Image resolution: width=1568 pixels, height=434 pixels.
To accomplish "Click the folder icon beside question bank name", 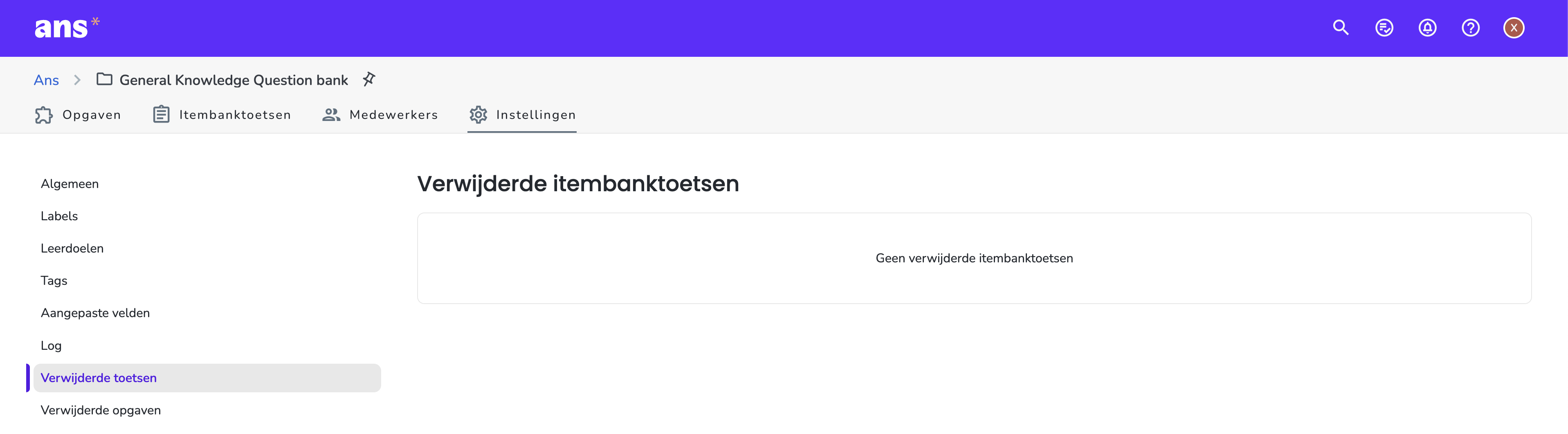I will pos(104,79).
